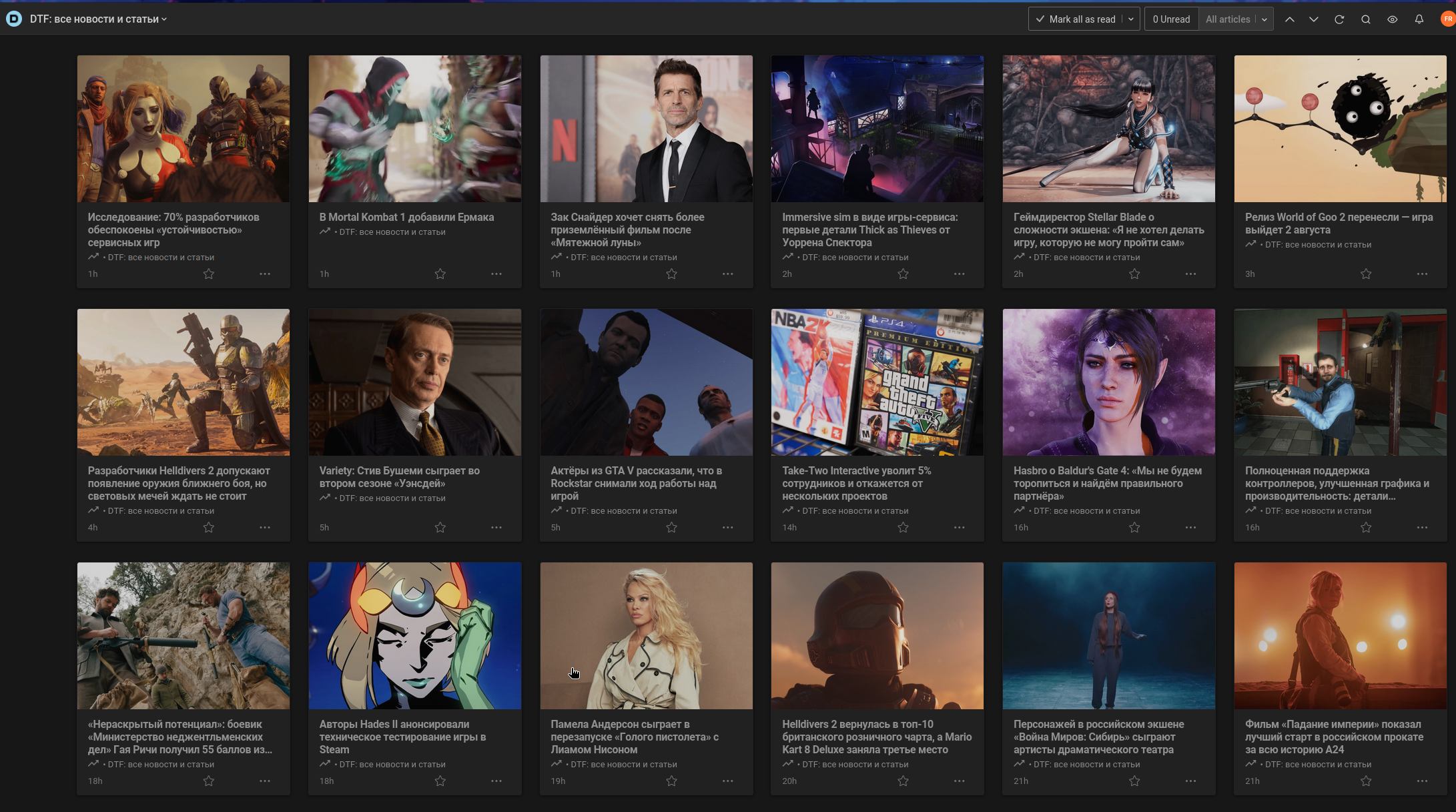
Task: Open the GTA V PS4 boxes thumbnail
Action: 877,382
